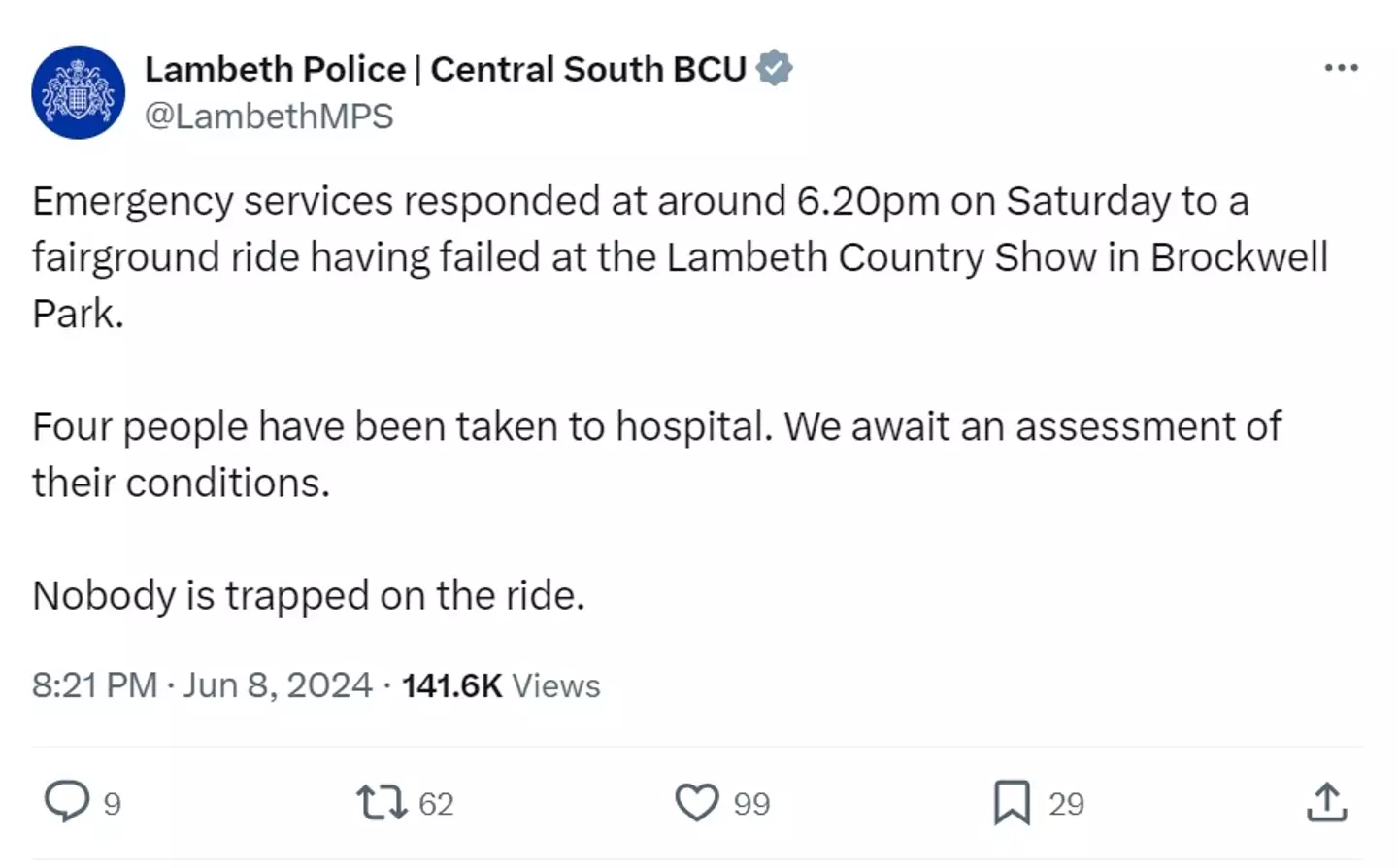
Task: Open the @LambethMPS handle link
Action: pos(269,117)
